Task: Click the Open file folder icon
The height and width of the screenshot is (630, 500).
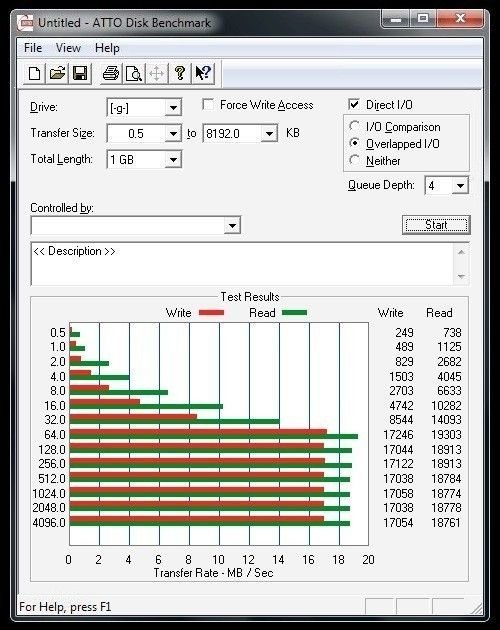Action: 57,74
